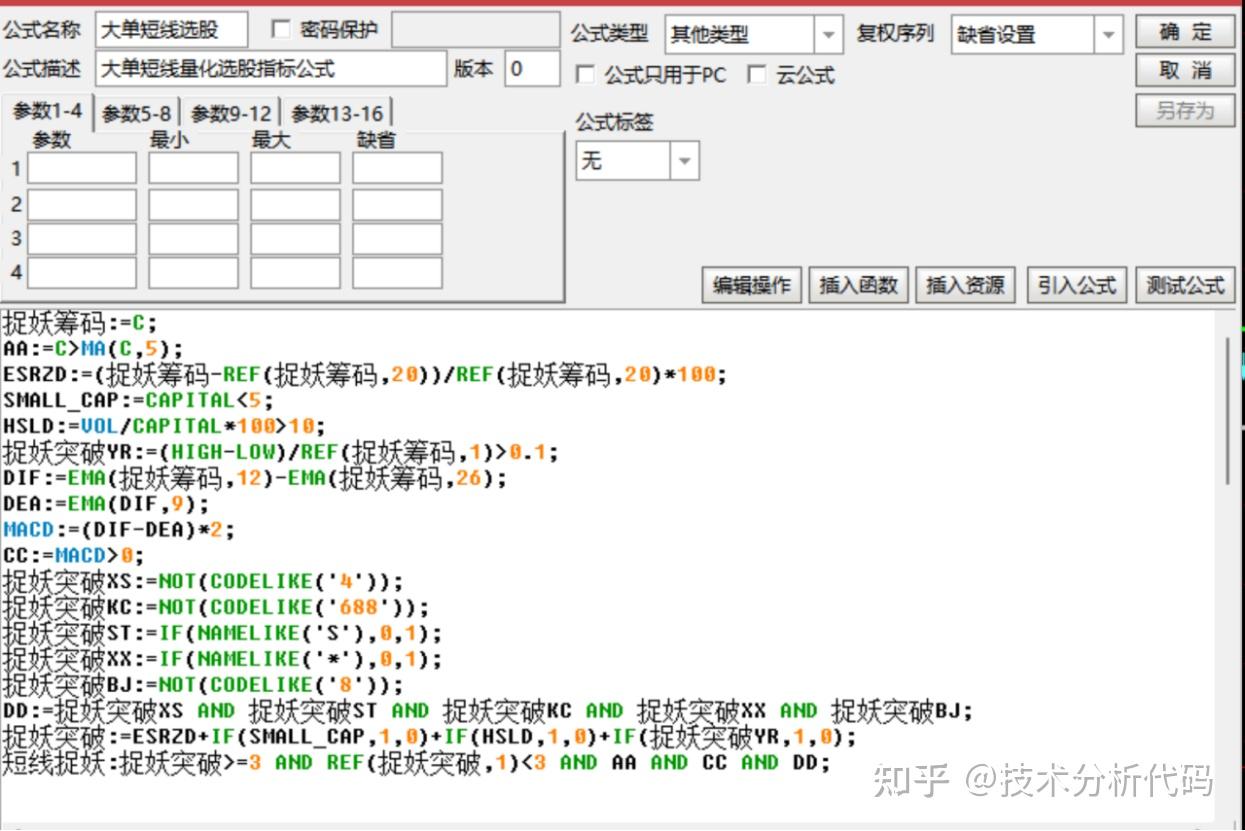Viewport: 1245px width, 831px height.
Task: Click row 1 最大 field
Action: [295, 168]
